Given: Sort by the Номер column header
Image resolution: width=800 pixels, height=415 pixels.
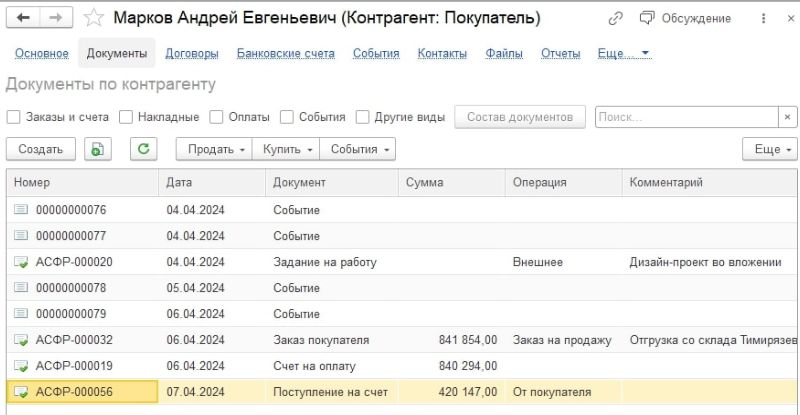Looking at the screenshot, I should pyautogui.click(x=82, y=182).
